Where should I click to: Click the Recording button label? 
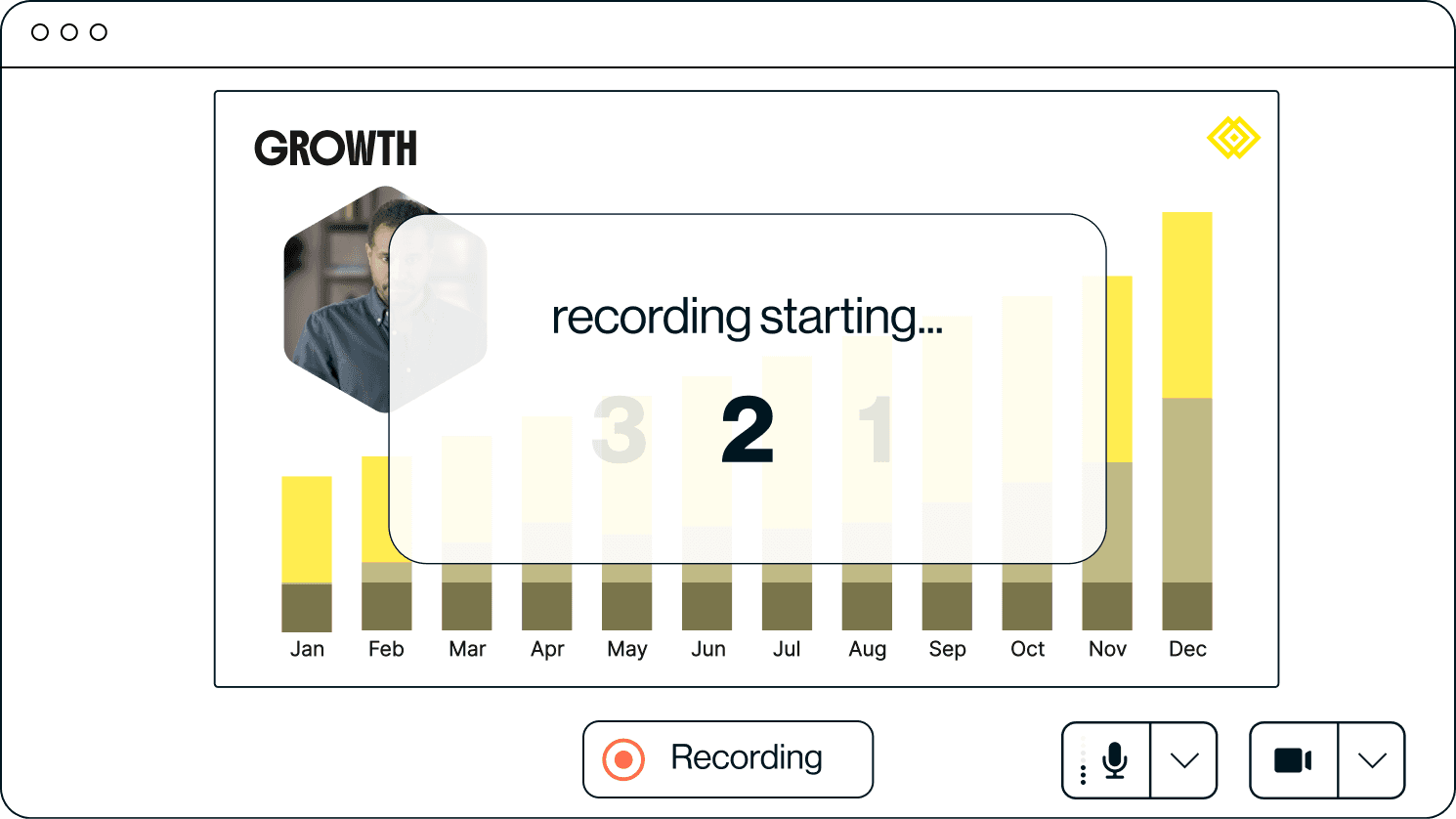747,757
